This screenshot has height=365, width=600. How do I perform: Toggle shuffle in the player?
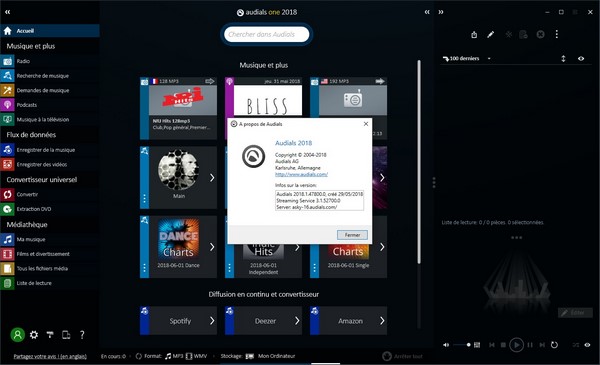click(x=576, y=345)
